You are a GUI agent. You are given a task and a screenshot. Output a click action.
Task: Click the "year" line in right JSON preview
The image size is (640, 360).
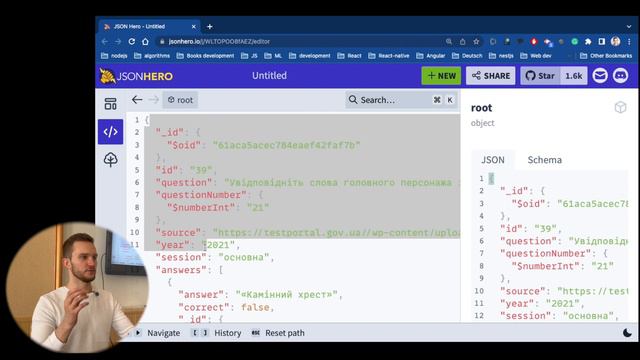[x=542, y=304]
